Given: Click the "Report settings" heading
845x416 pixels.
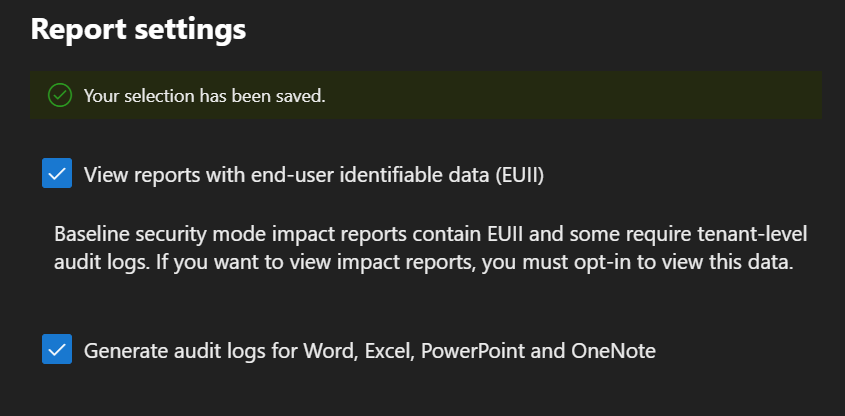Looking at the screenshot, I should [138, 29].
